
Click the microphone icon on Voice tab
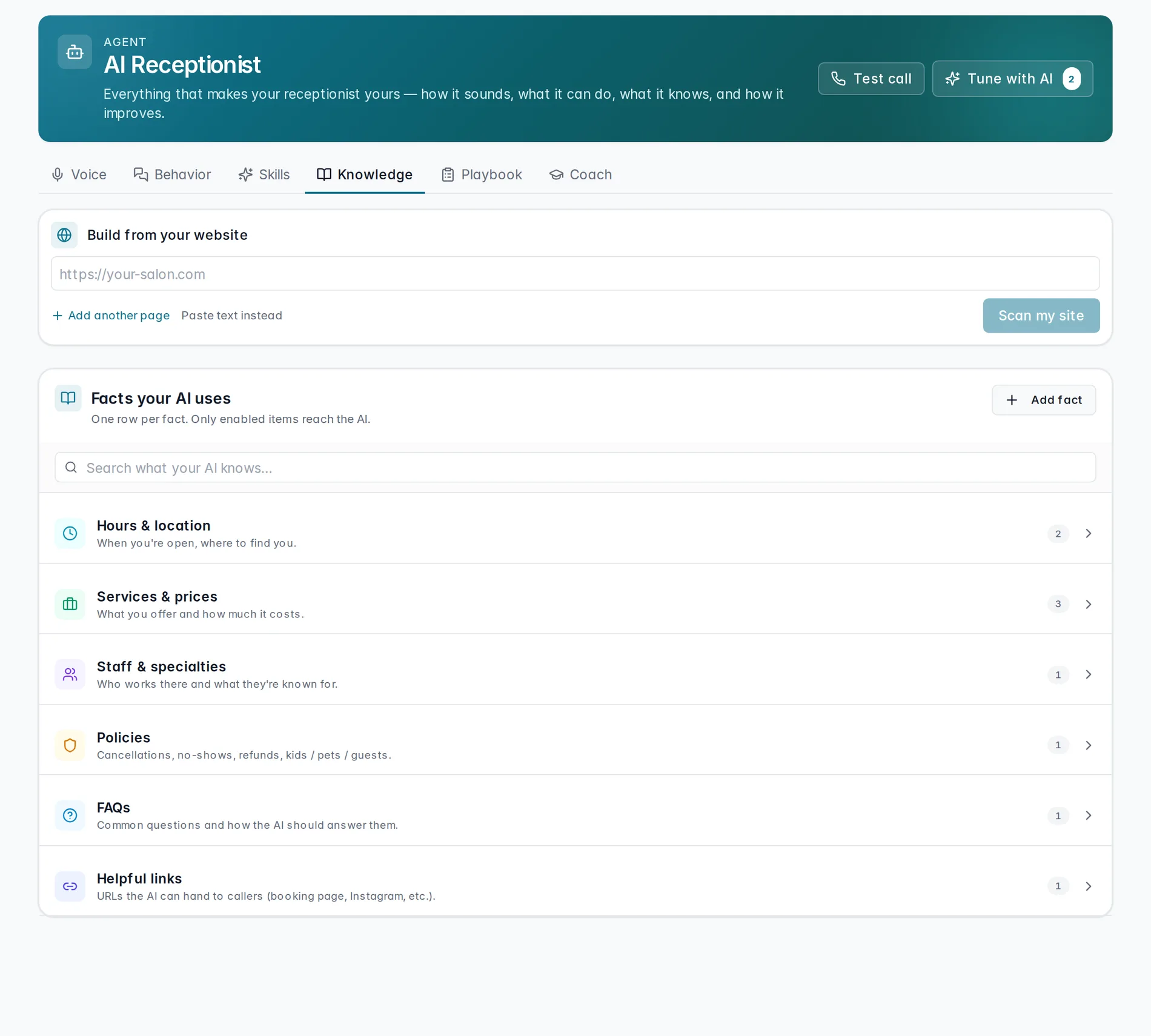[58, 174]
